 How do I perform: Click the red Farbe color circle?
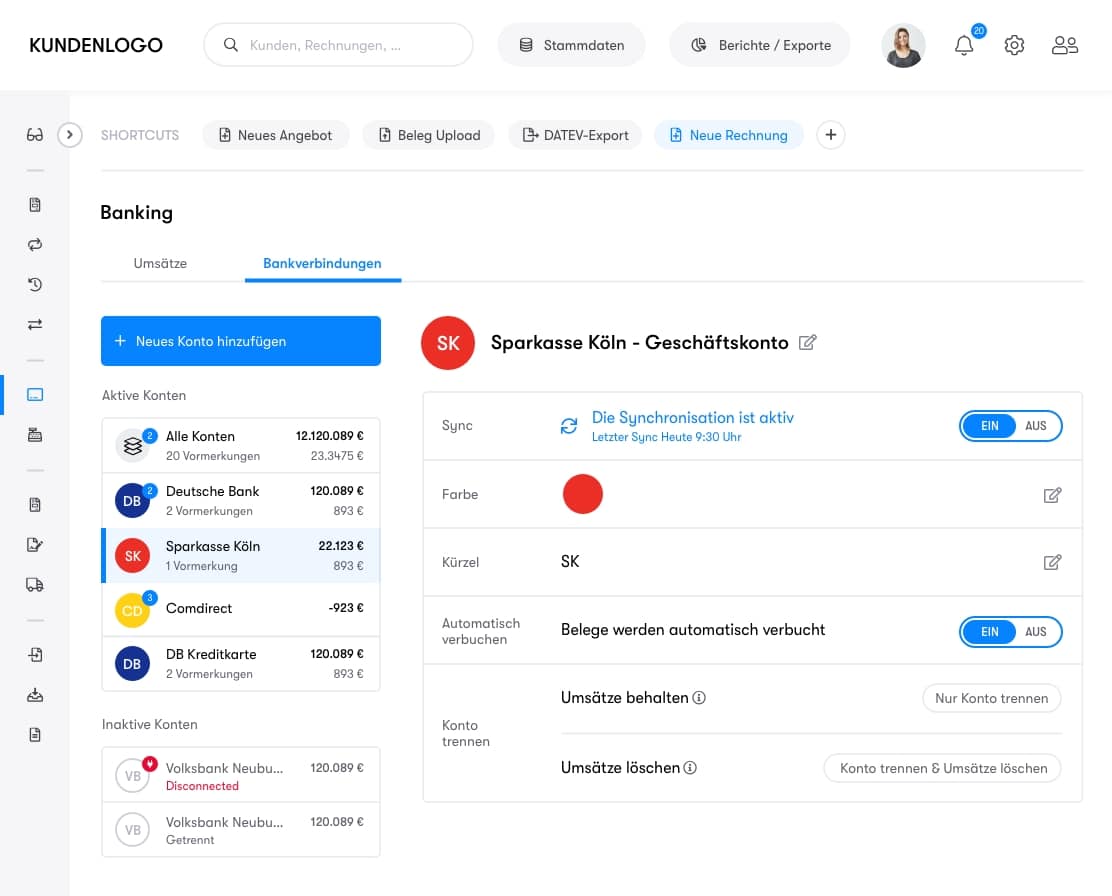582,495
